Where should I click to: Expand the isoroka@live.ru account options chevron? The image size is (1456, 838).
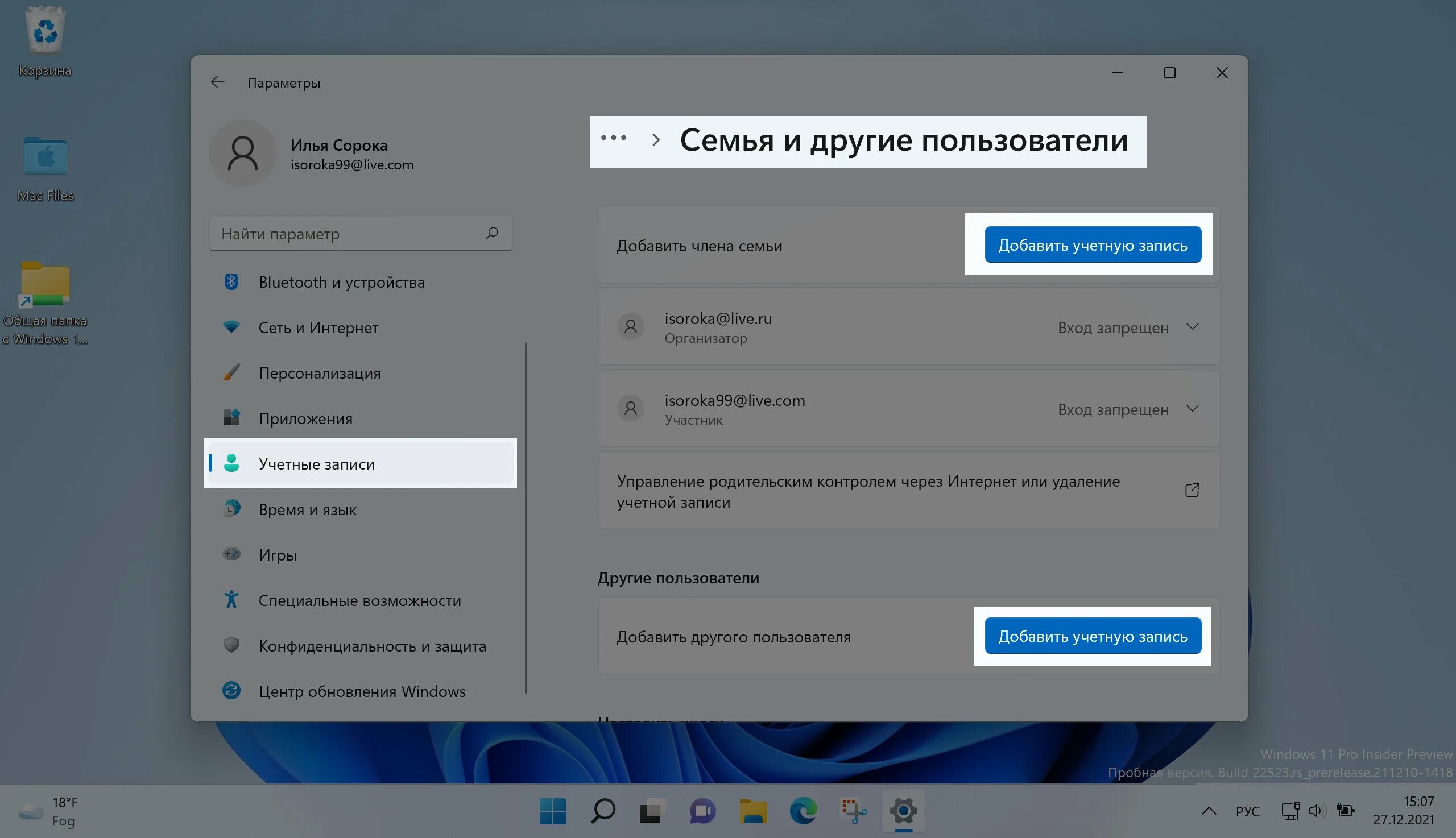tap(1193, 327)
